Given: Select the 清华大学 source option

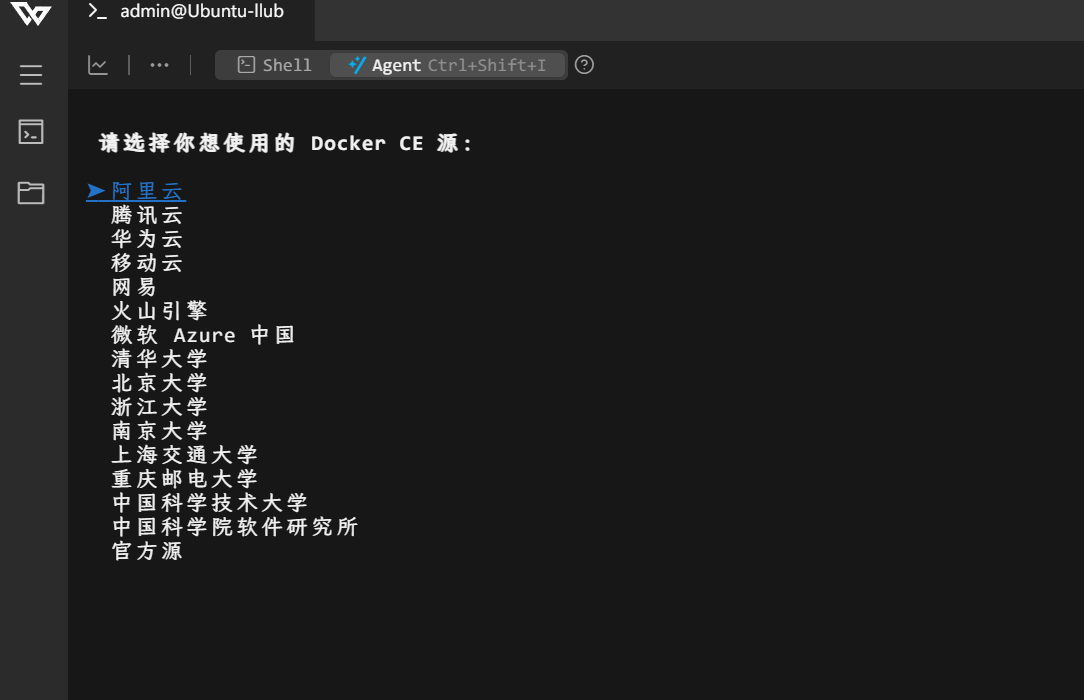Looking at the screenshot, I should (159, 359).
